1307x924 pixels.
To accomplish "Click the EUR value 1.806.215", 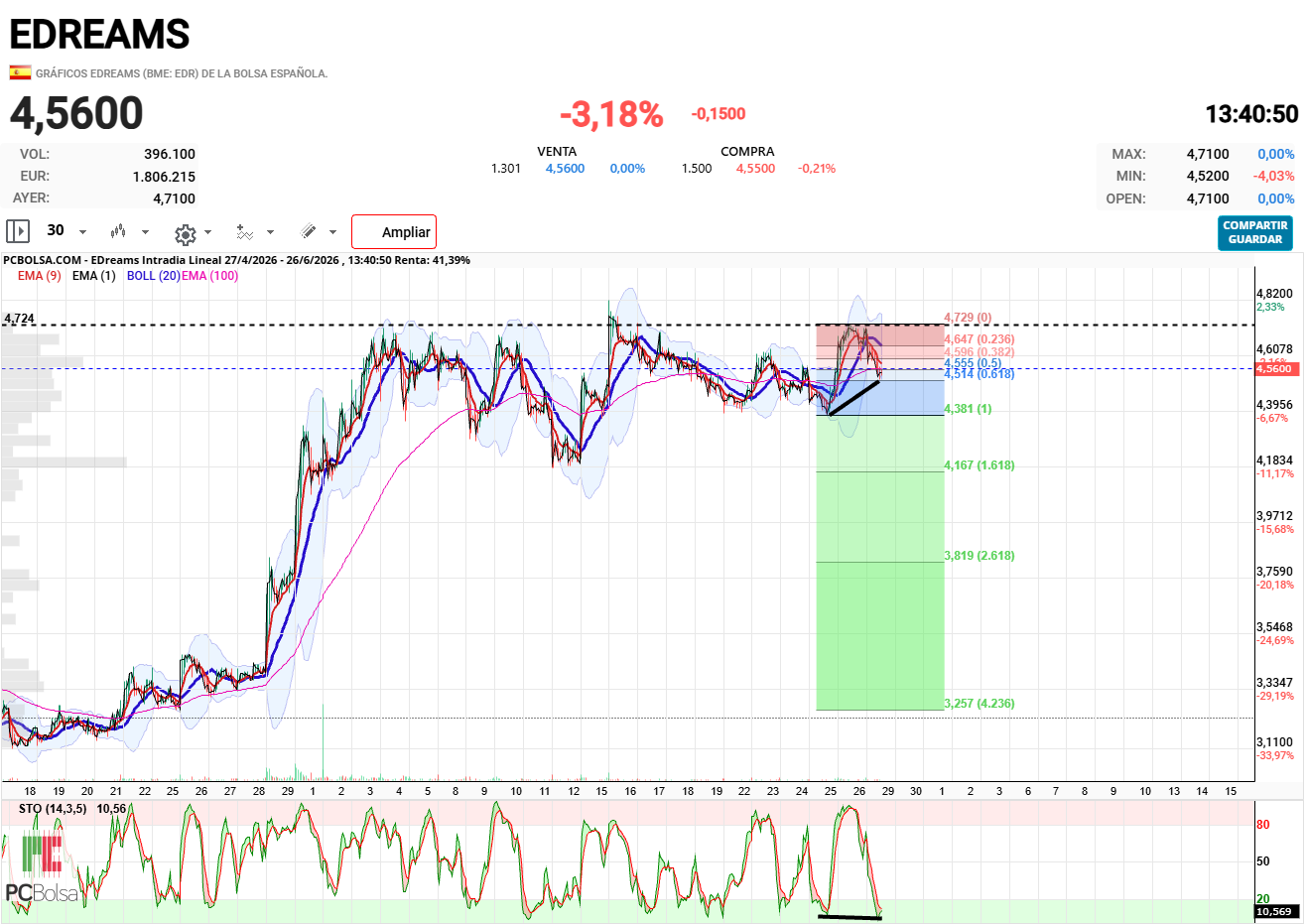I will (164, 177).
